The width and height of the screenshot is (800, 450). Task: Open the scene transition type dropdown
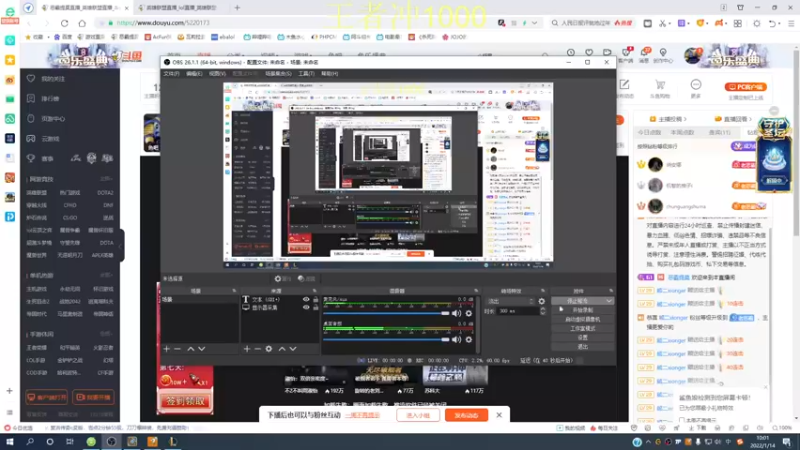click(510, 301)
